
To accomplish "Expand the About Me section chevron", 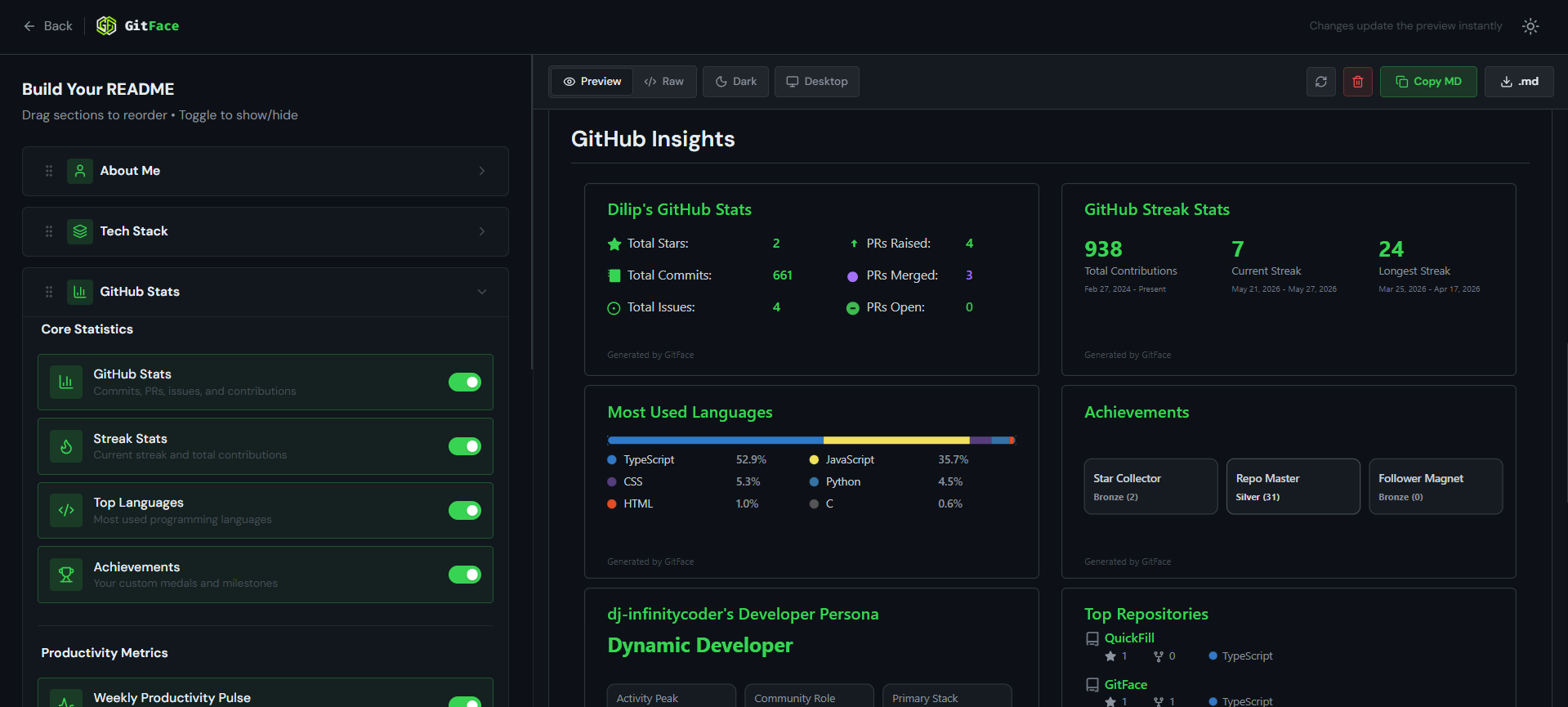I will tap(482, 171).
